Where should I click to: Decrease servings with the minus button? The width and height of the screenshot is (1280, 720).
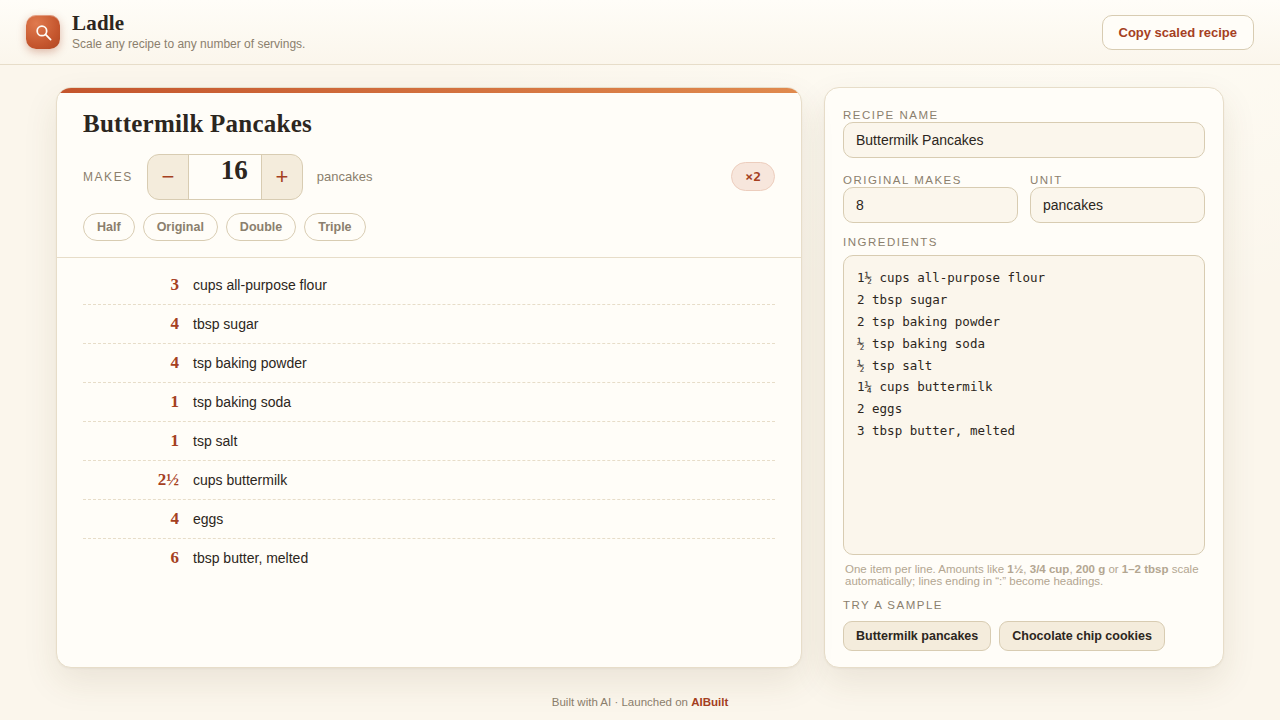tap(168, 177)
